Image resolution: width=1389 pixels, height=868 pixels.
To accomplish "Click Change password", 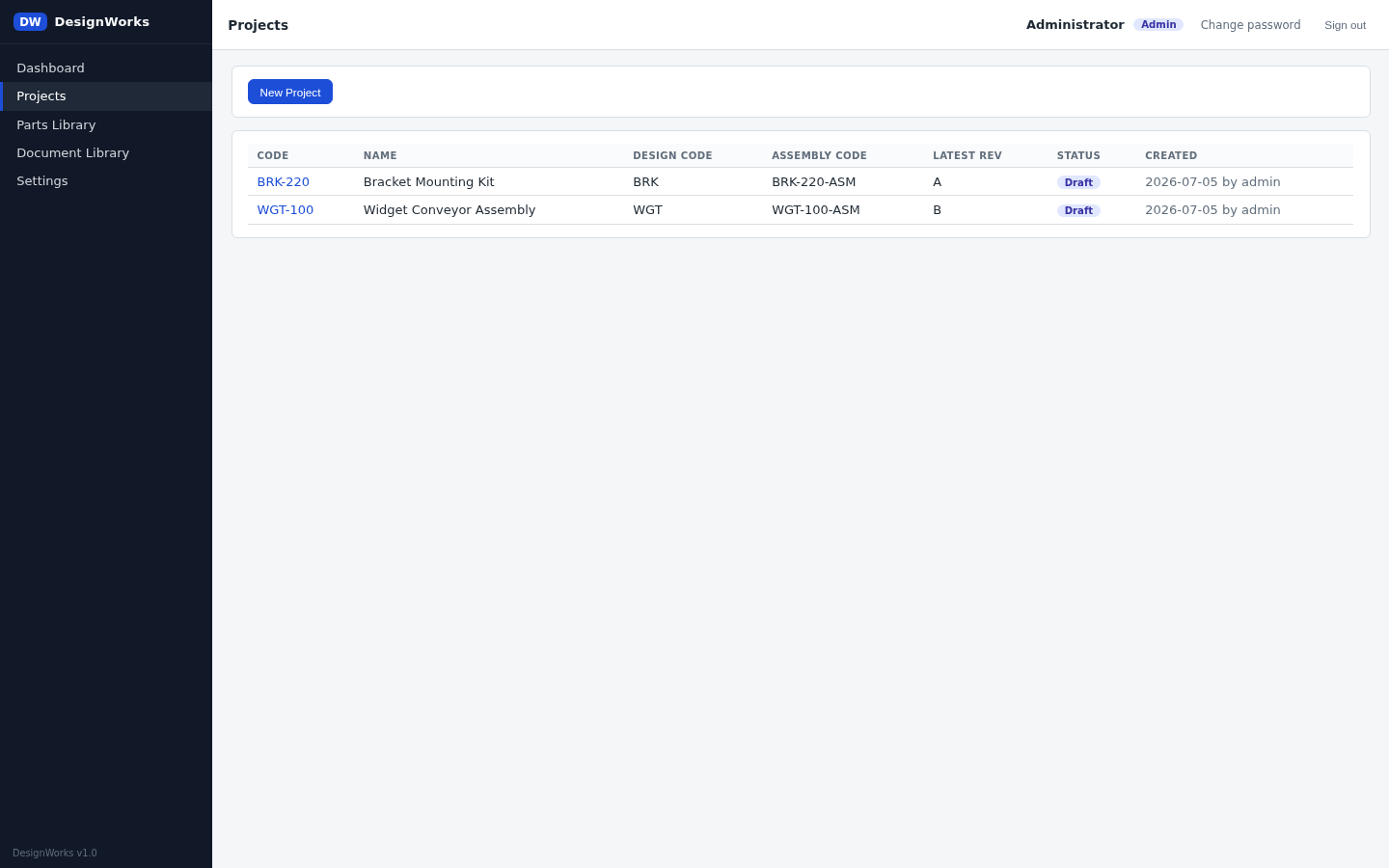I will [1250, 25].
